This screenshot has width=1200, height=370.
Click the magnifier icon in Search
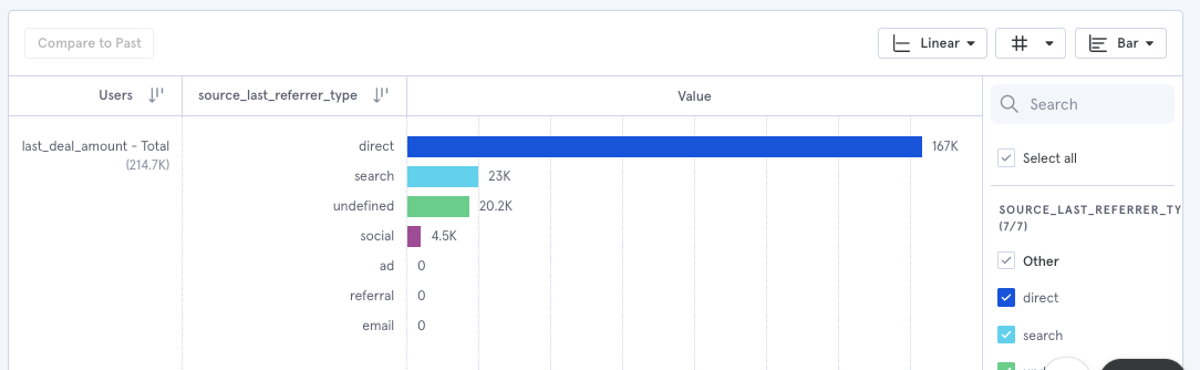1009,104
